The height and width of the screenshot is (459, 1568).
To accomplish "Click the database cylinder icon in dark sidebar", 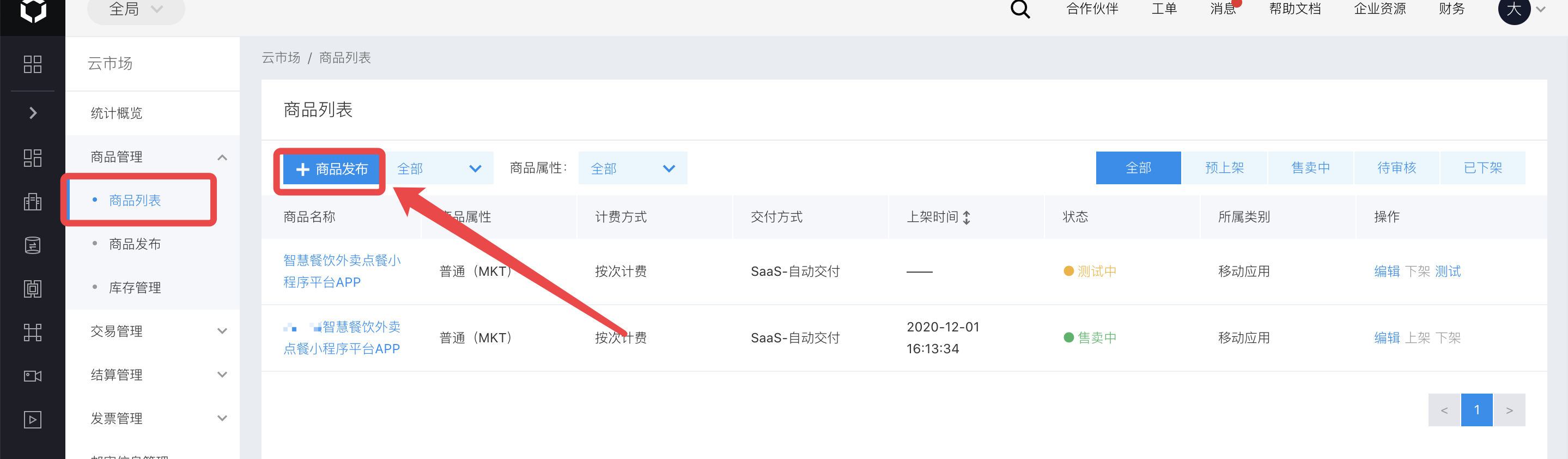I will [x=33, y=245].
